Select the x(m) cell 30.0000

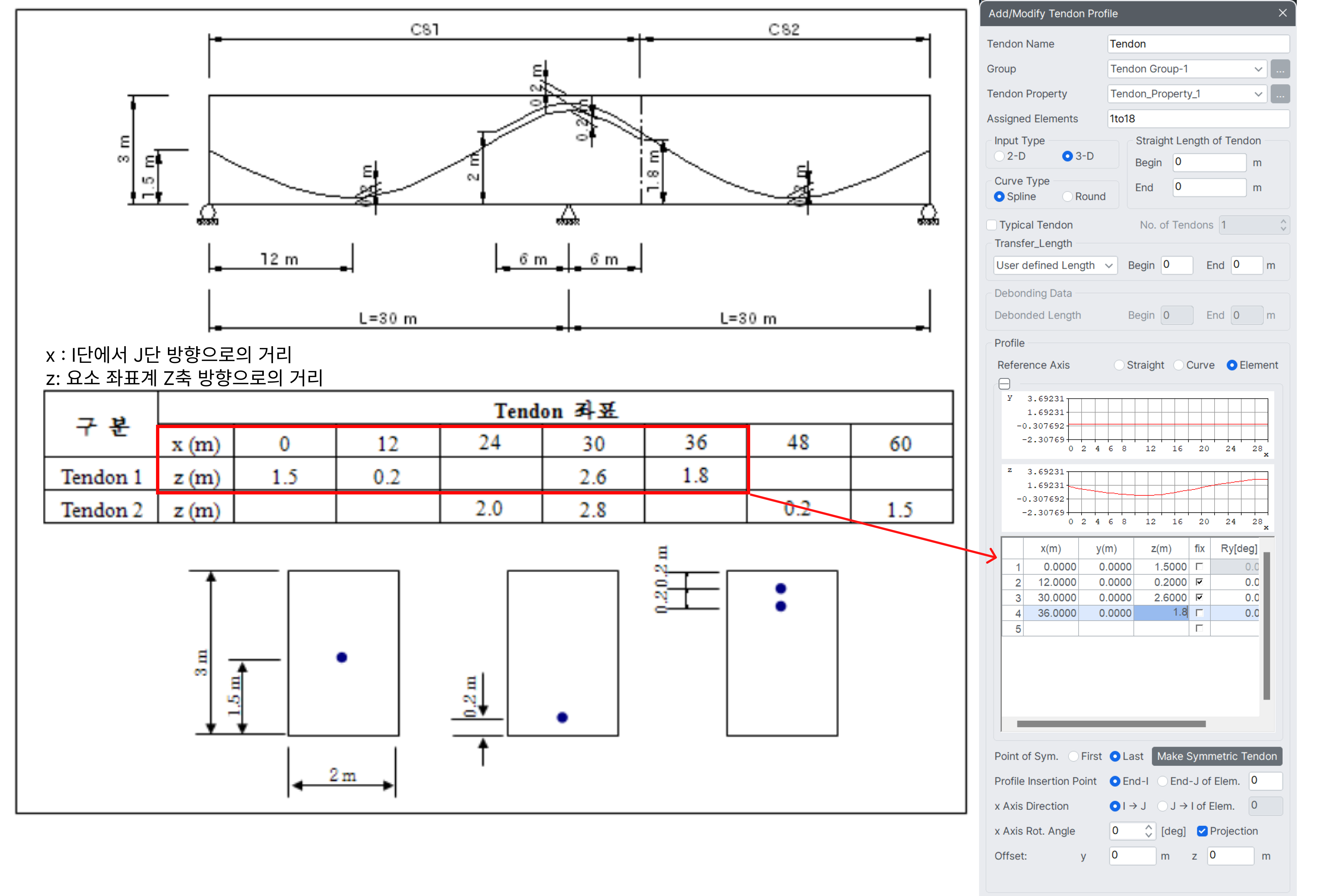click(1051, 598)
